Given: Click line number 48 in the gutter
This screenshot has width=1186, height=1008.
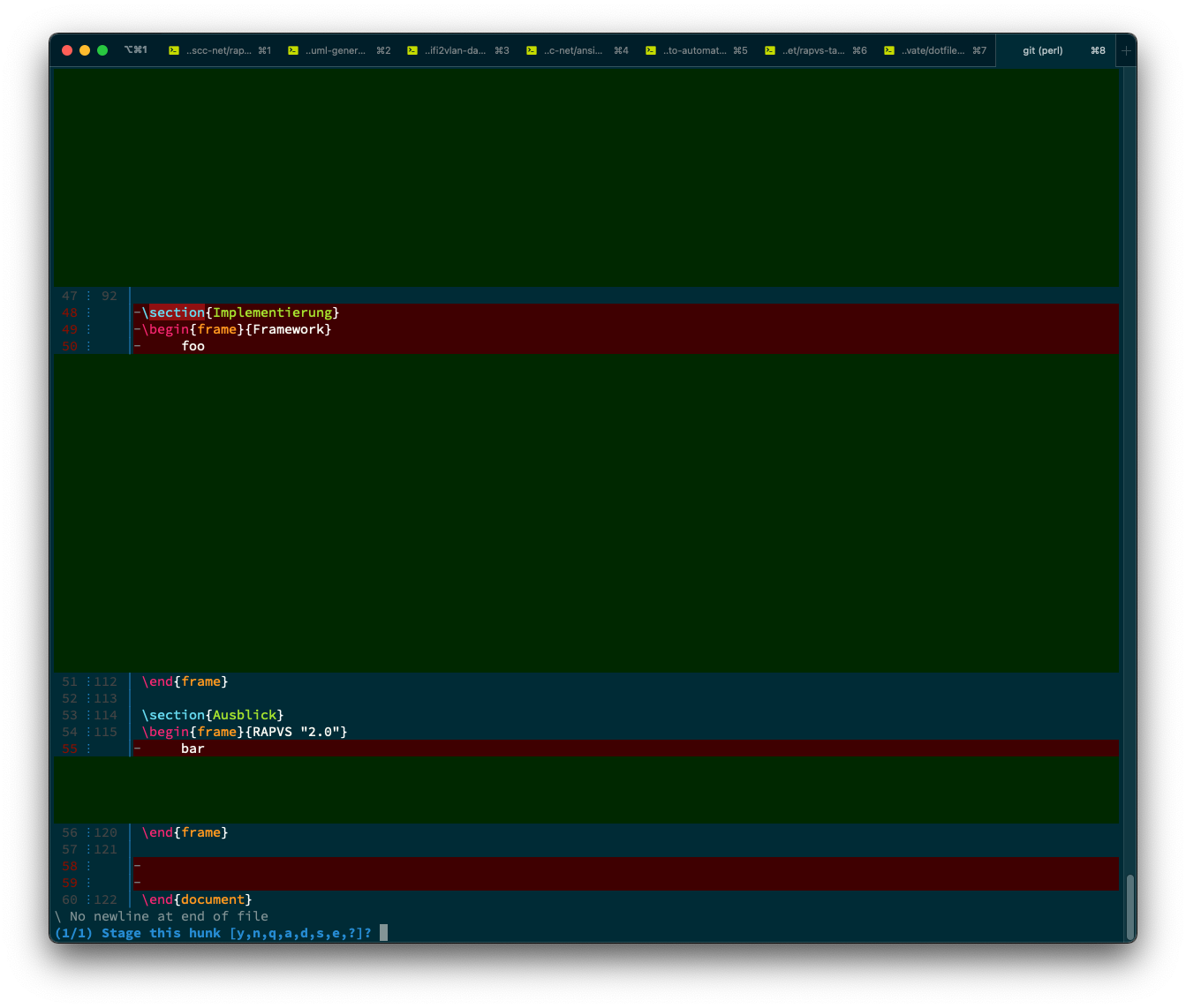Looking at the screenshot, I should tap(69, 312).
